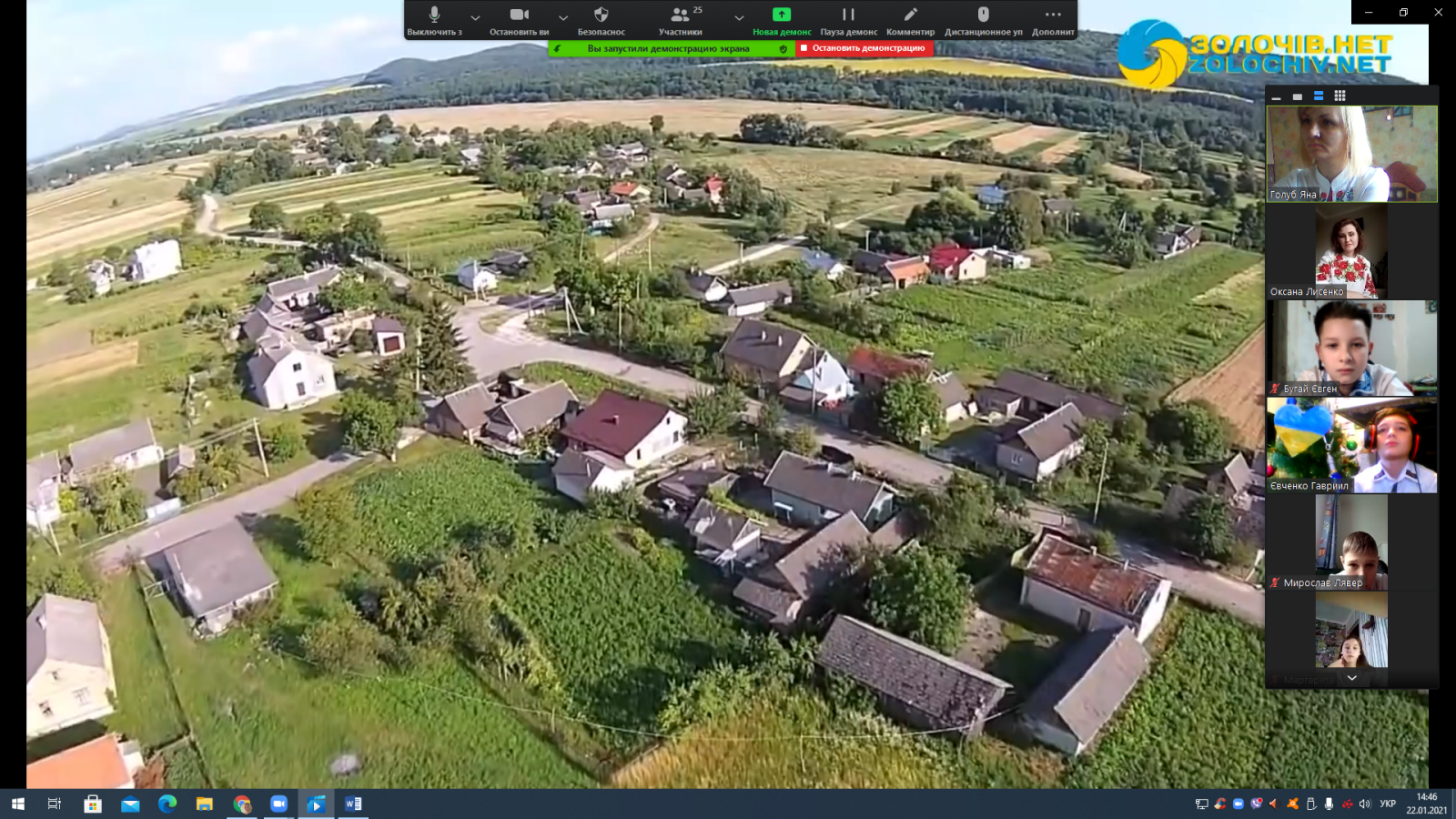Click the red Остановить демонстрацию button
Image resolution: width=1456 pixels, height=819 pixels.
864,48
